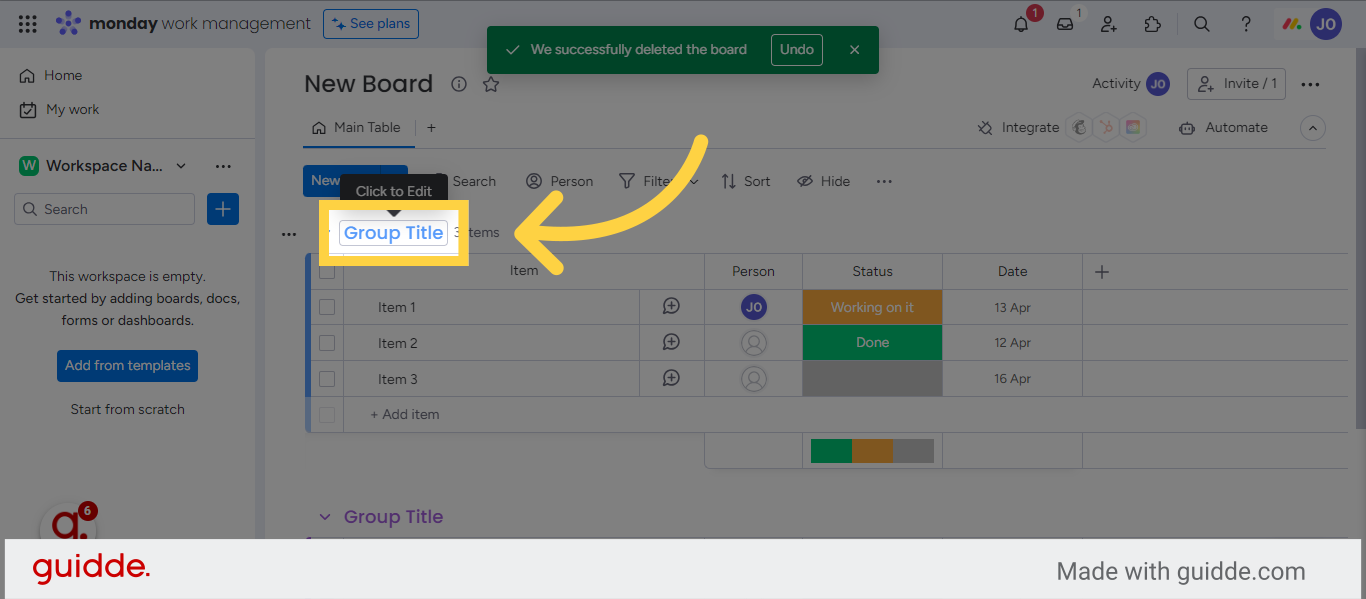Screen dimensions: 1366x599
Task: Click the Integrate plug icon
Action: 985,128
